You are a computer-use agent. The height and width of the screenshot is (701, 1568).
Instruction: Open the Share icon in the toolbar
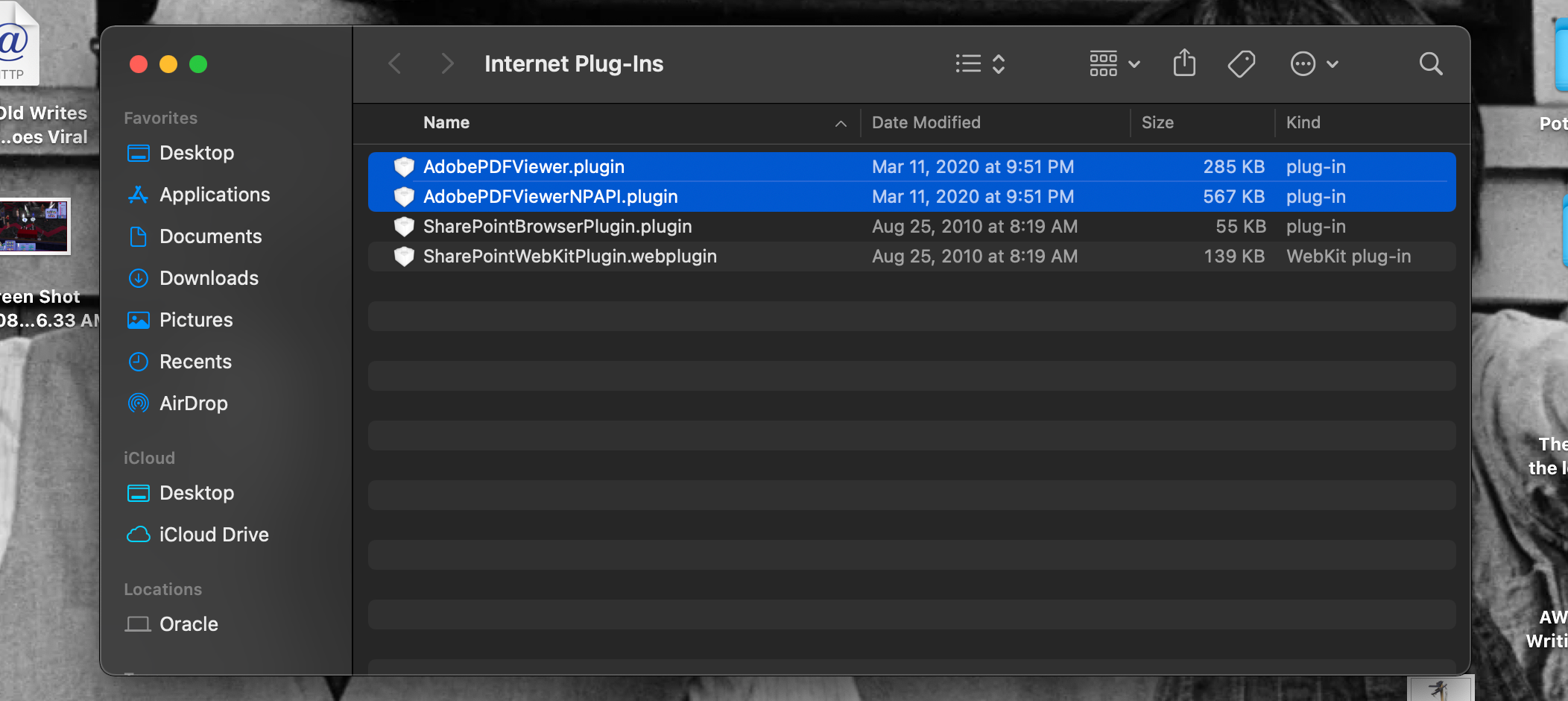point(1183,63)
